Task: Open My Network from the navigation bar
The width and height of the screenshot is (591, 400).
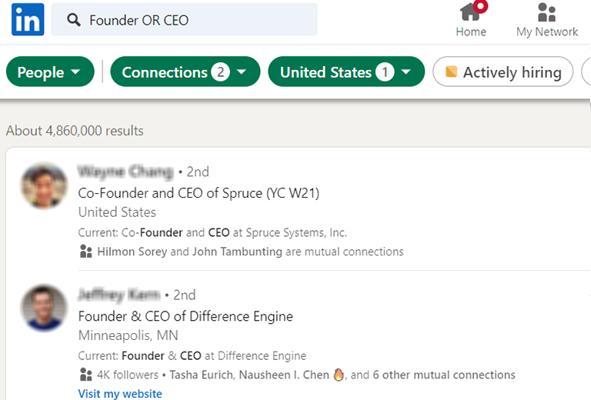Action: coord(547,20)
